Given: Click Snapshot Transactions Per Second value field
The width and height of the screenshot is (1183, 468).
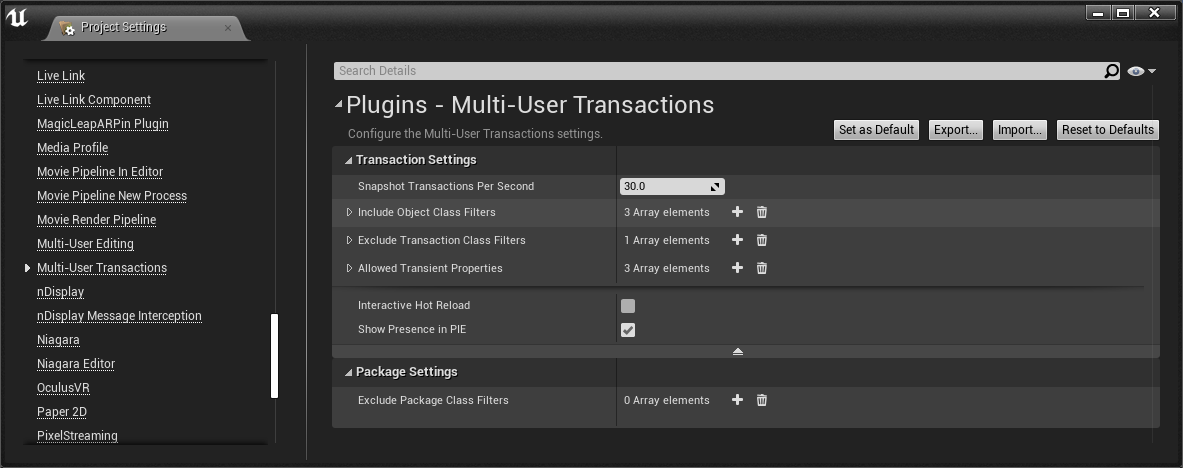Looking at the screenshot, I should [672, 186].
